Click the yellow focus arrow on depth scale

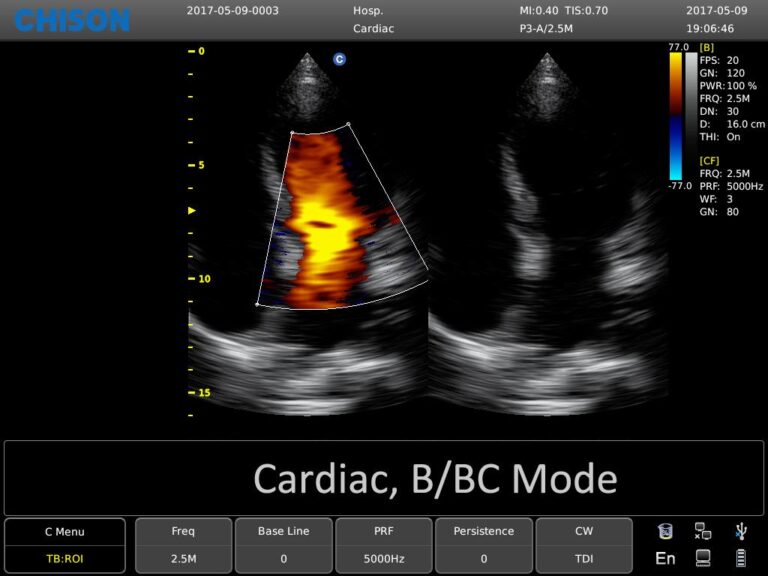click(192, 211)
